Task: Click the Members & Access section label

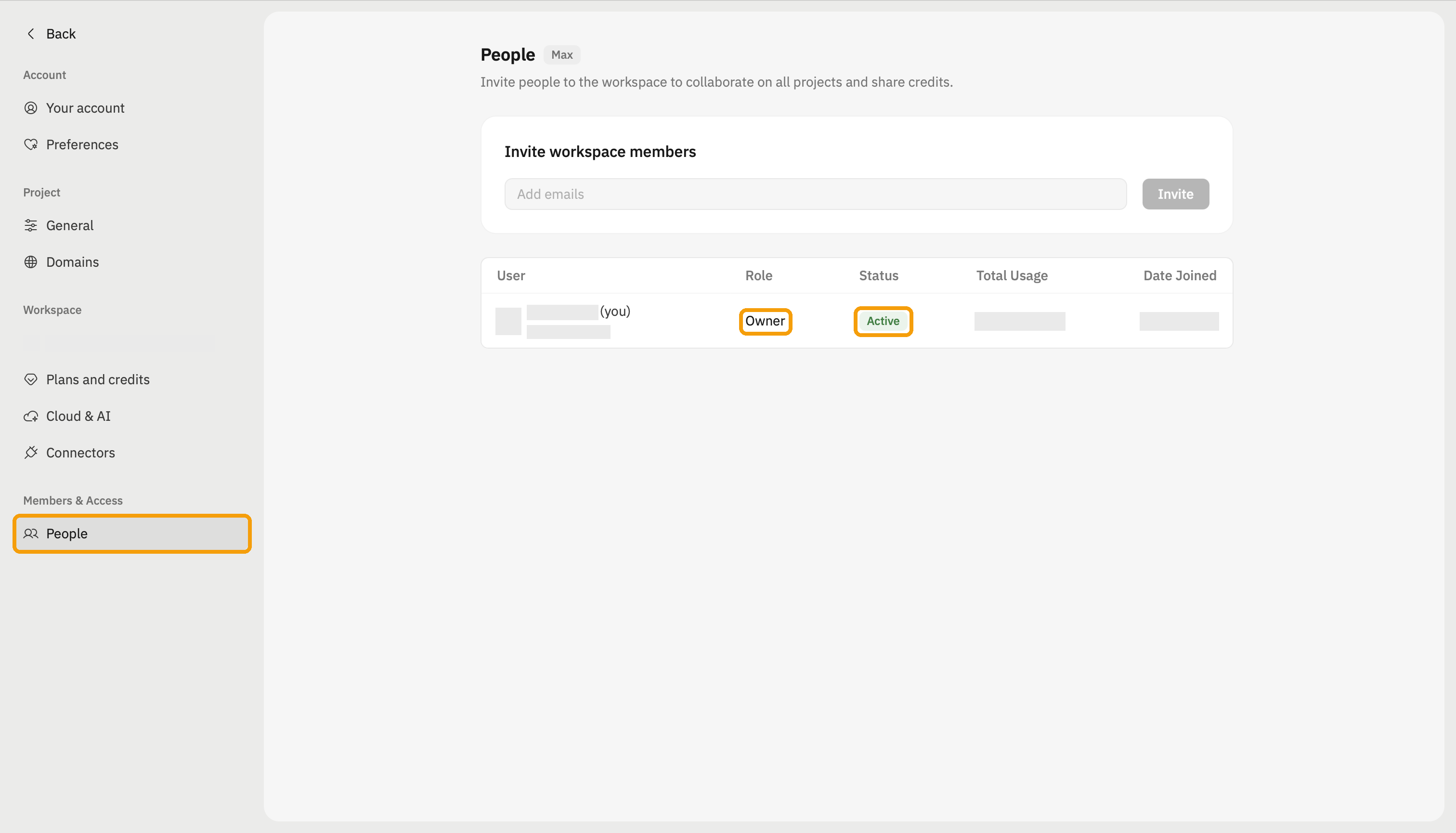Action: [x=73, y=501]
